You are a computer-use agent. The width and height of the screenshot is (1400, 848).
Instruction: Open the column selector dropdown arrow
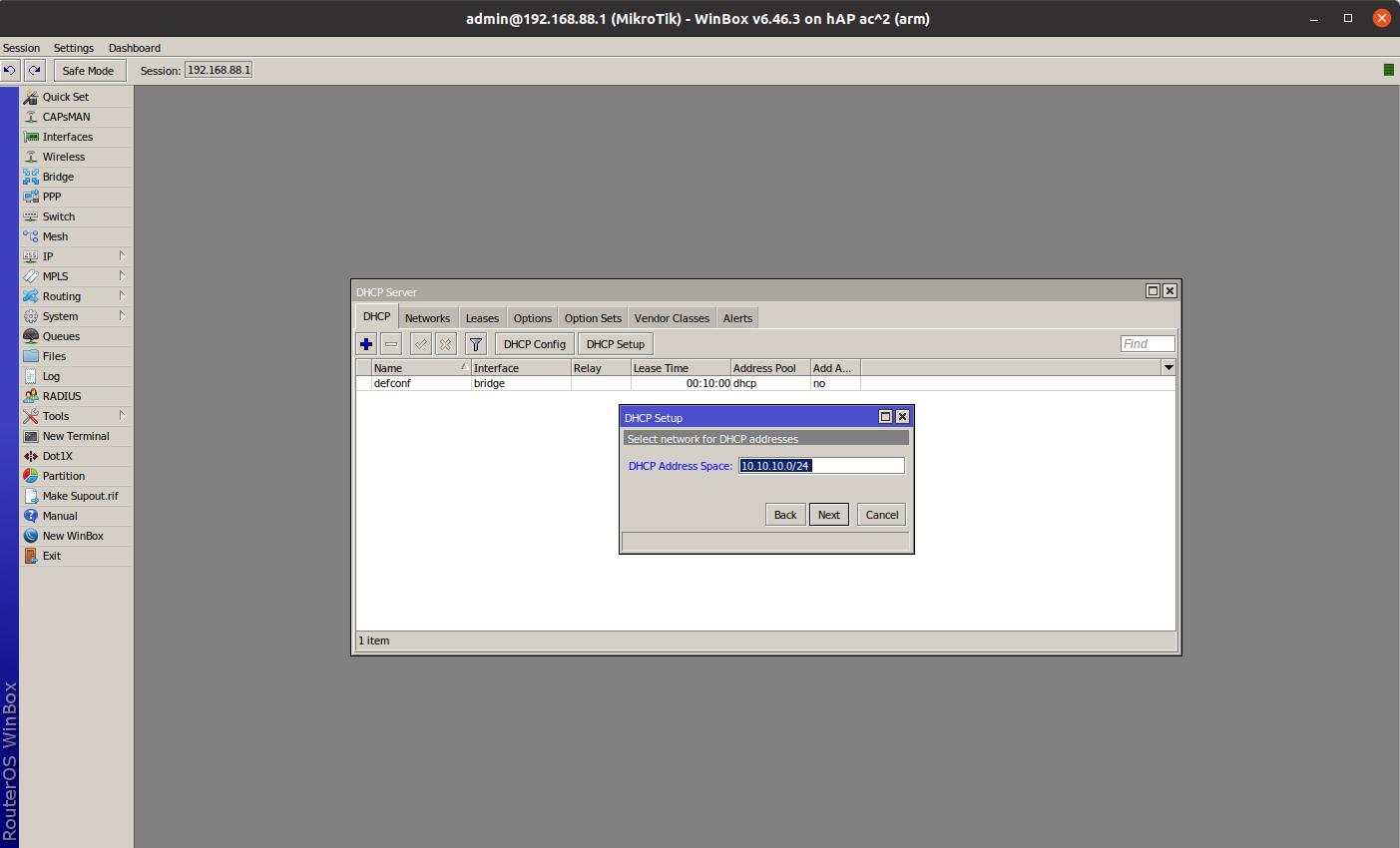pos(1168,368)
